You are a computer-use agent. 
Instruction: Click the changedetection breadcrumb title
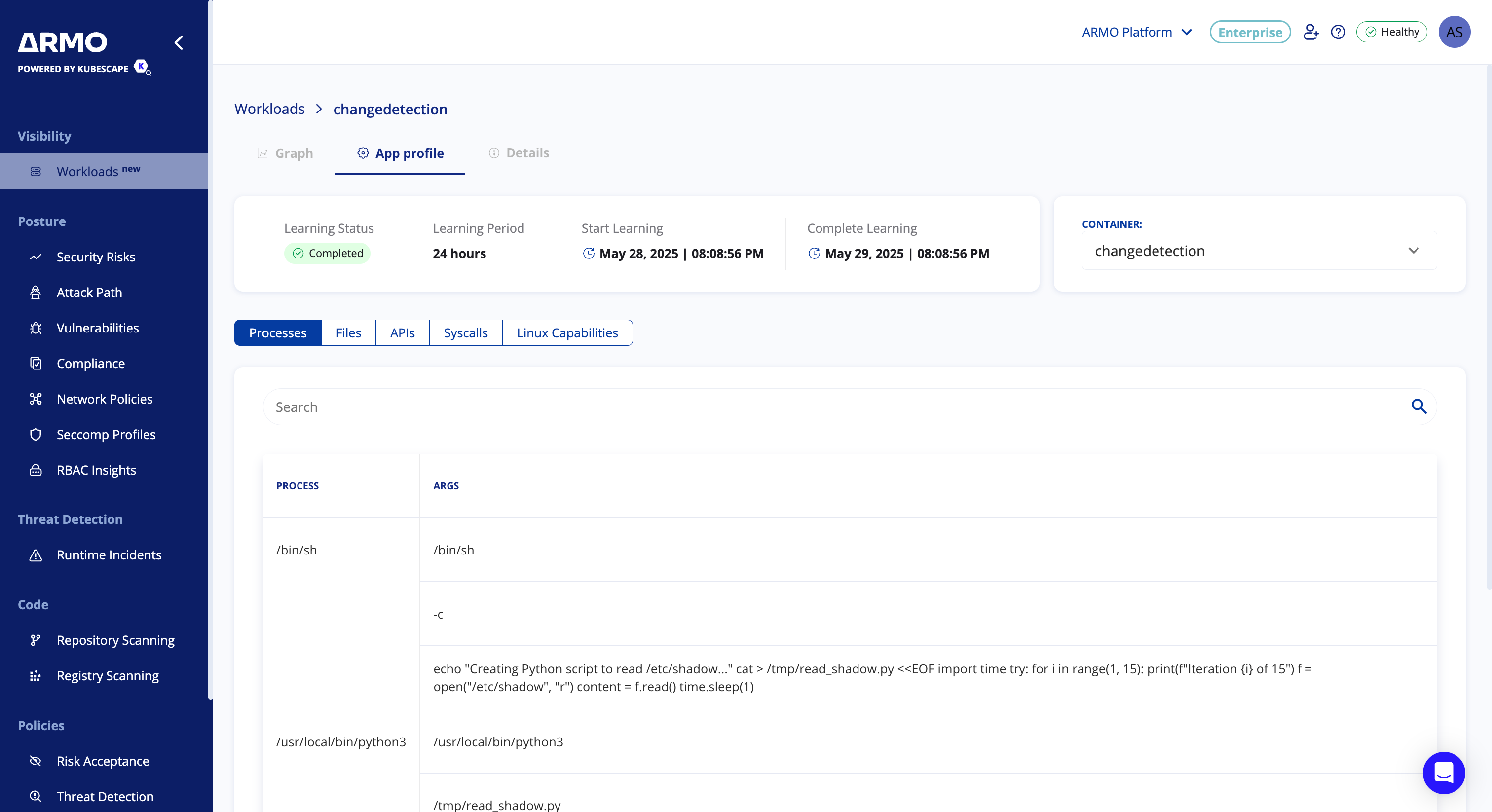[x=390, y=109]
